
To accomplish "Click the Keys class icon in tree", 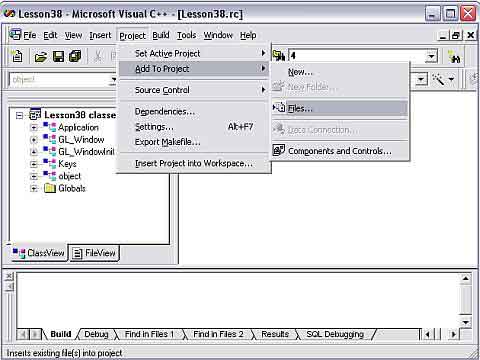I will (50, 164).
